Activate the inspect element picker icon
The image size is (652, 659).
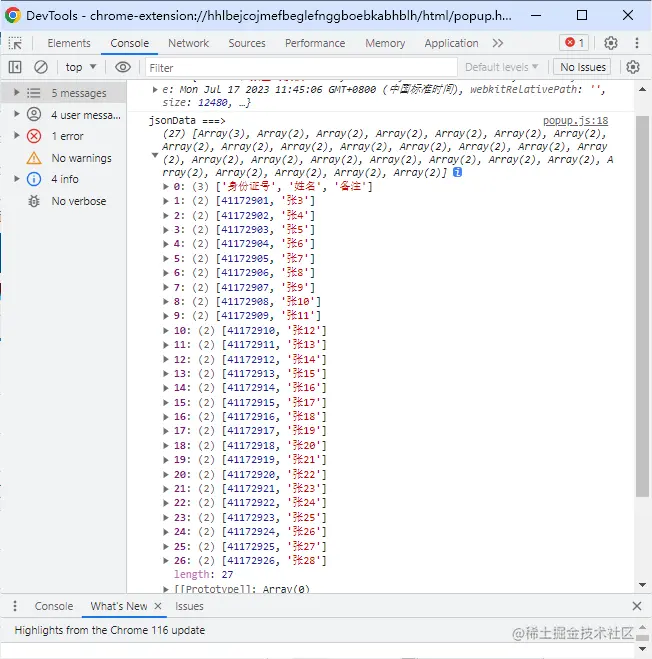pyautogui.click(x=15, y=43)
